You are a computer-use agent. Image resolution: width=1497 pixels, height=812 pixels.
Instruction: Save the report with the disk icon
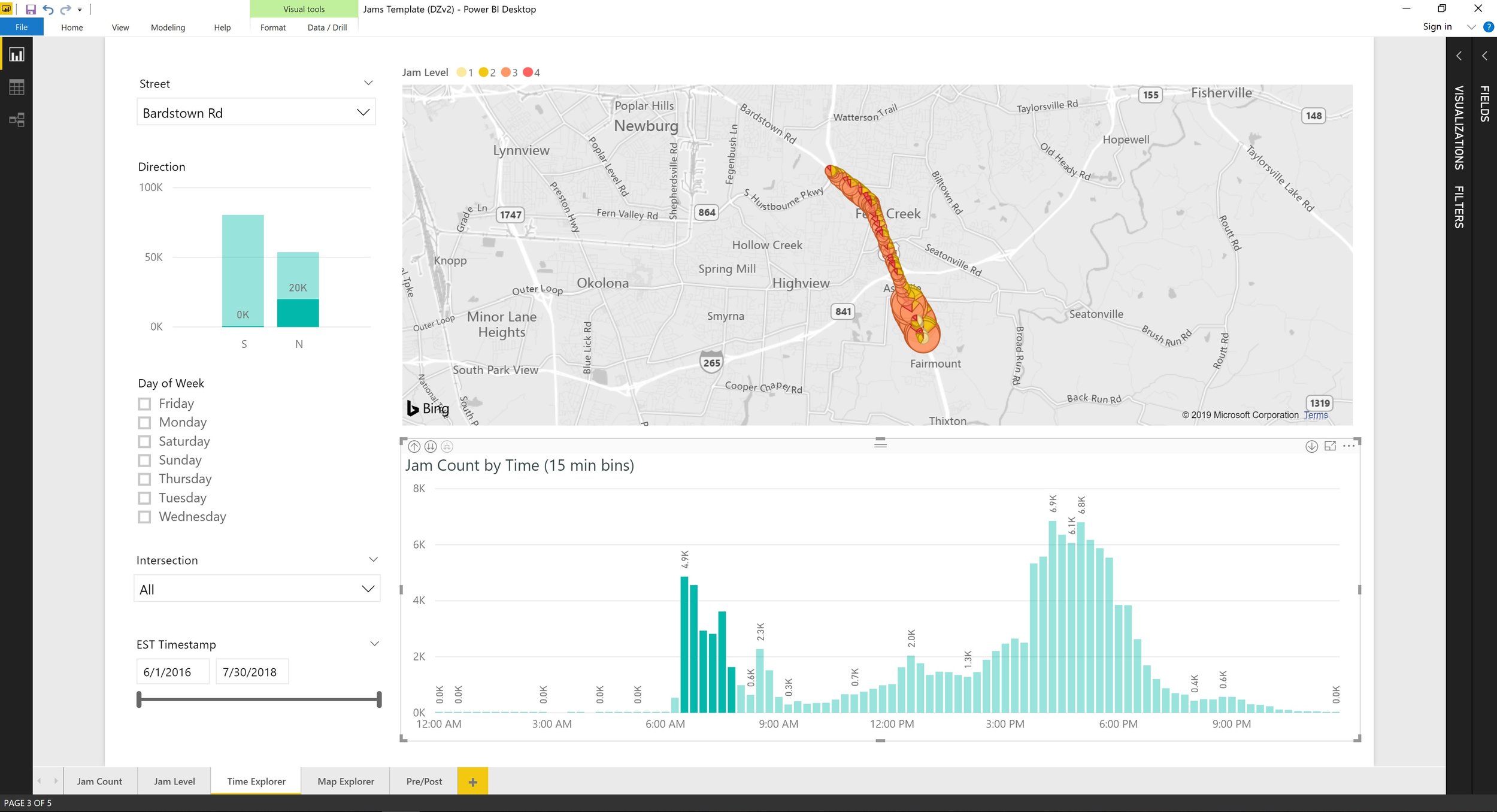[31, 9]
